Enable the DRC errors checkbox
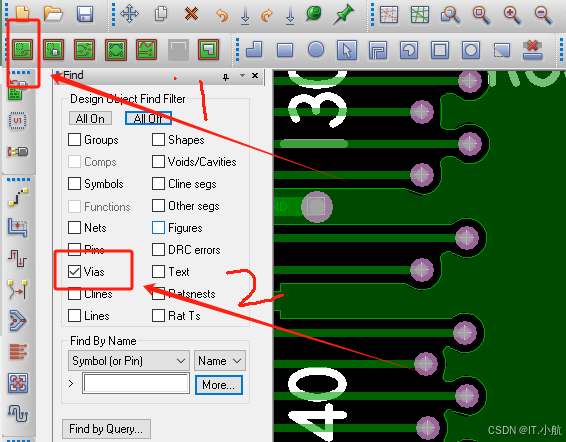566x442 pixels. [158, 250]
